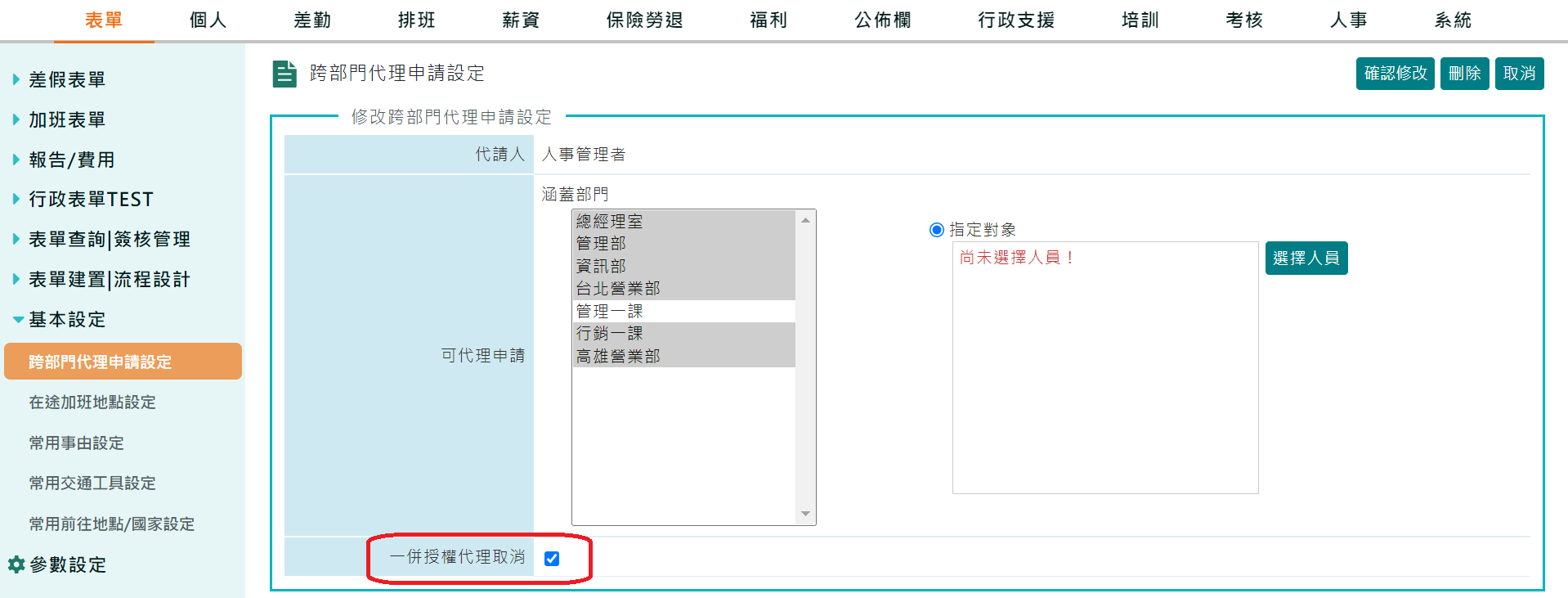Image resolution: width=1568 pixels, height=598 pixels.
Task: Open the 保險勞退 top menu
Action: click(x=644, y=20)
